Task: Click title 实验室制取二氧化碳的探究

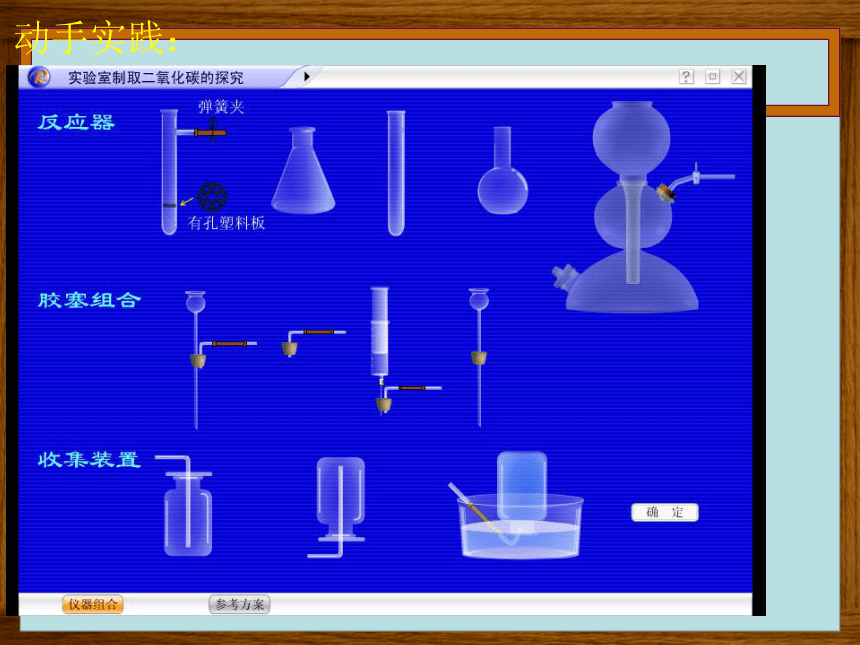Action: (x=156, y=78)
